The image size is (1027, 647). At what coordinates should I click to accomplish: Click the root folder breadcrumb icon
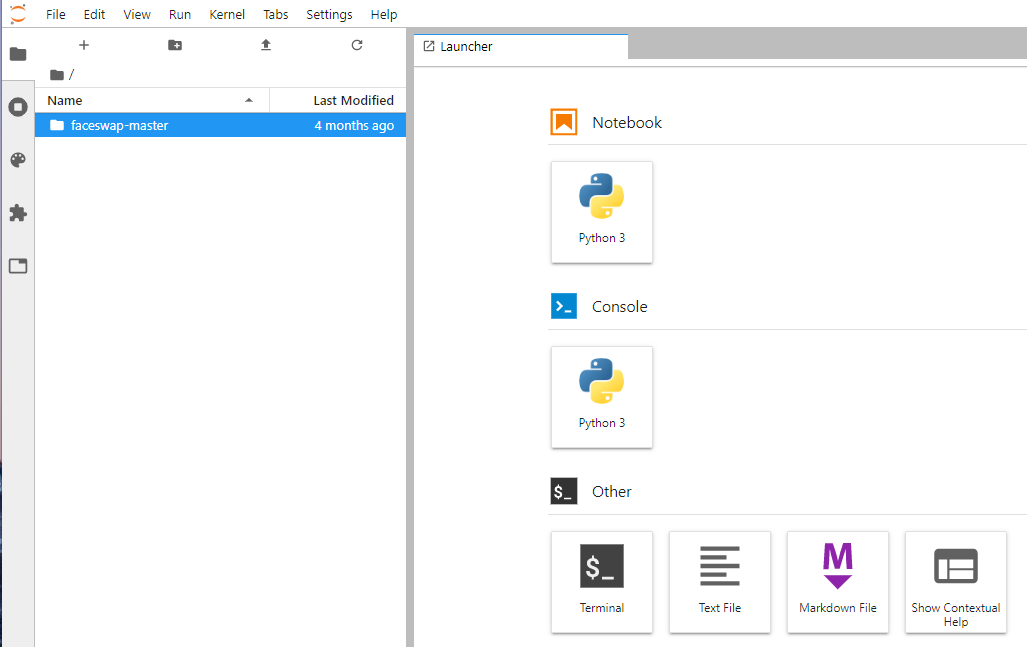point(56,75)
